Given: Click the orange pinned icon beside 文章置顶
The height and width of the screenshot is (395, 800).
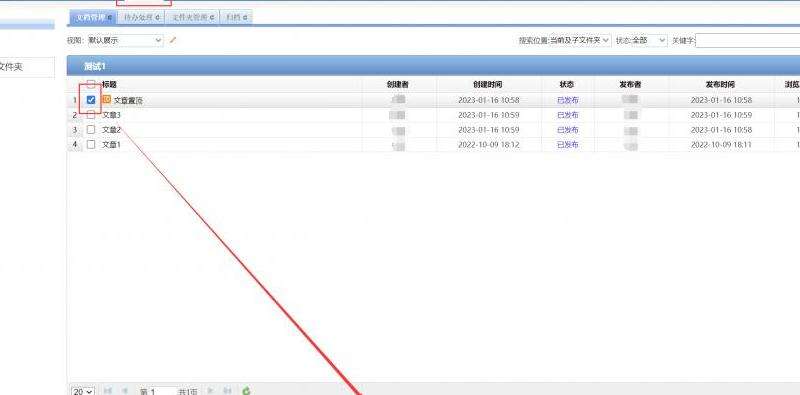Looking at the screenshot, I should (106, 100).
